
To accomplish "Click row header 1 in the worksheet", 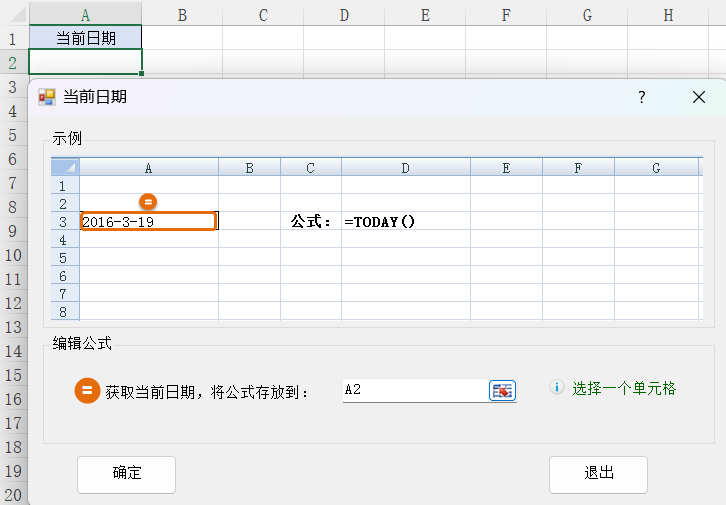I will [x=13, y=38].
